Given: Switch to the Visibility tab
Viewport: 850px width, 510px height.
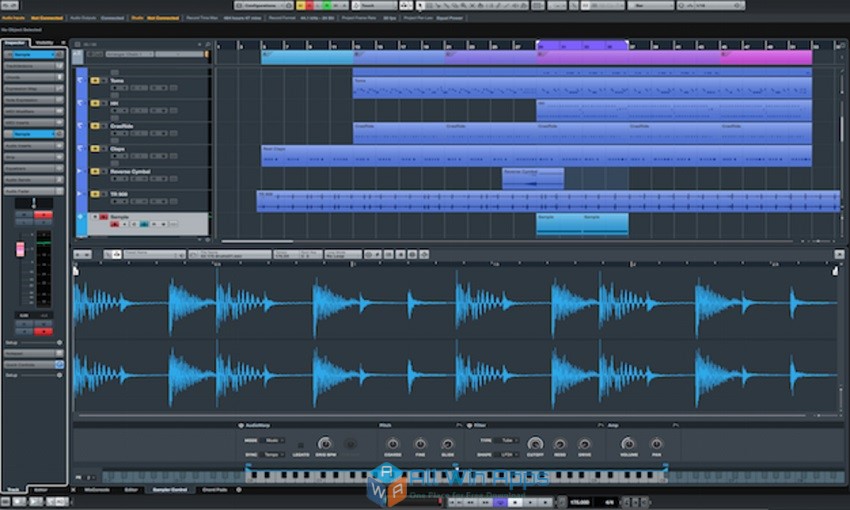Looking at the screenshot, I should [44, 43].
